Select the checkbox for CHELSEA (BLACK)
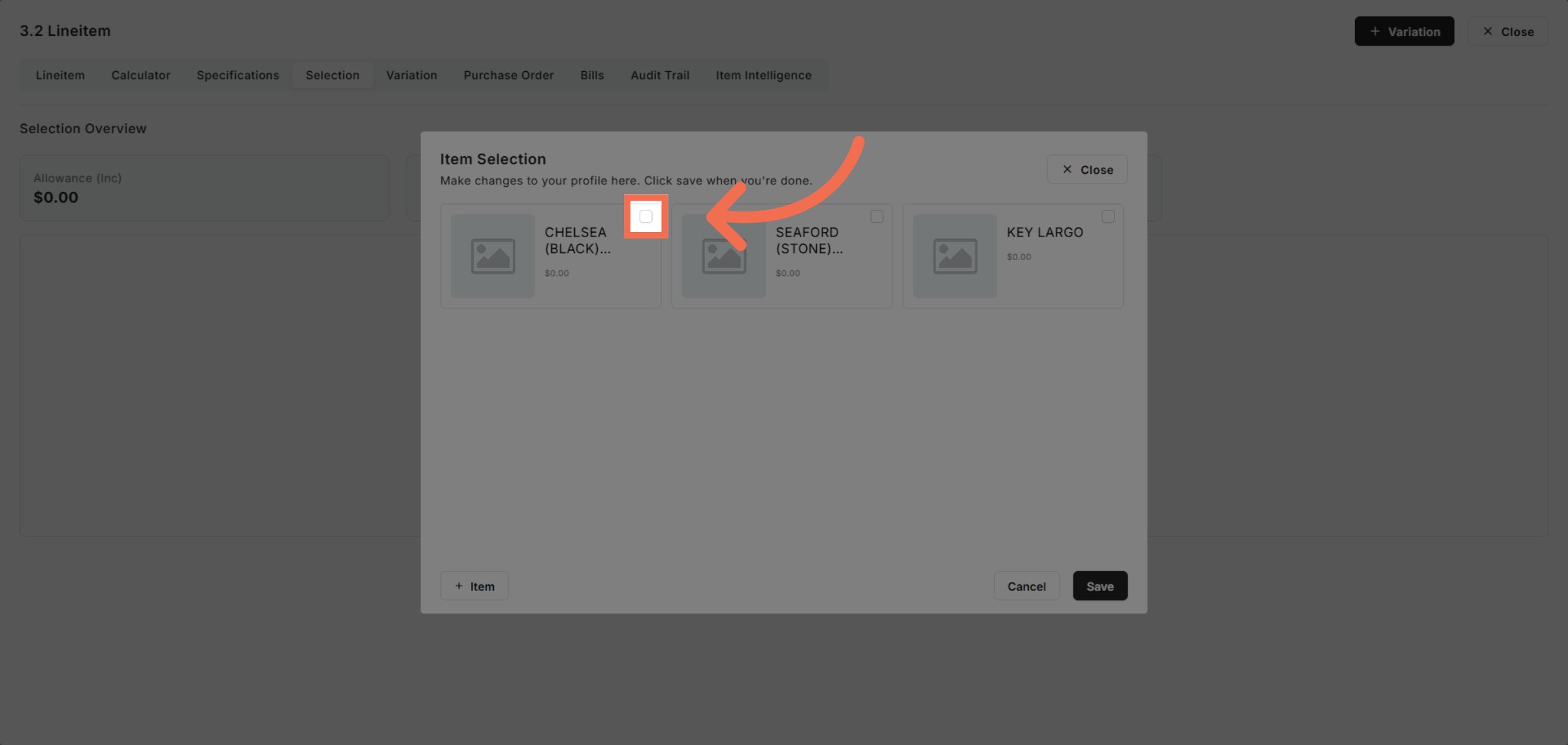Image resolution: width=1568 pixels, height=745 pixels. tap(646, 216)
